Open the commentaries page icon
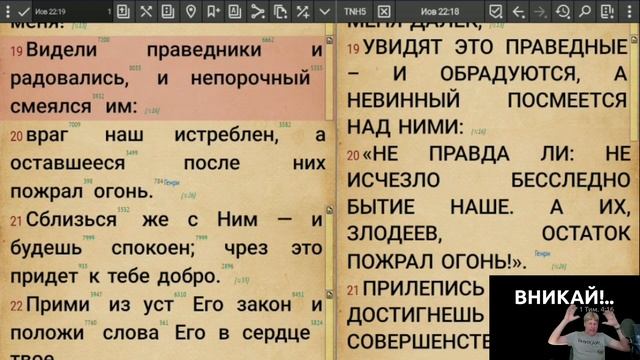 coord(168,11)
